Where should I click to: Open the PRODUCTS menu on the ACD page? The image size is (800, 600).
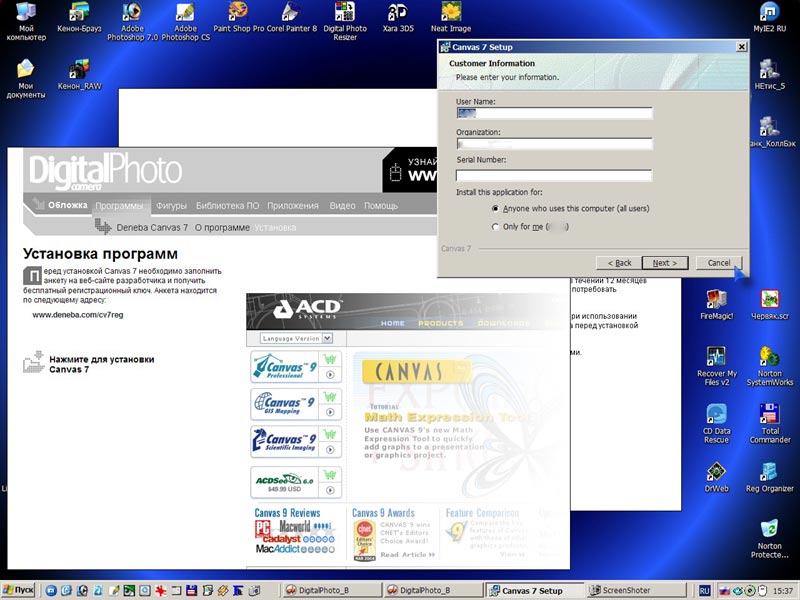[441, 323]
